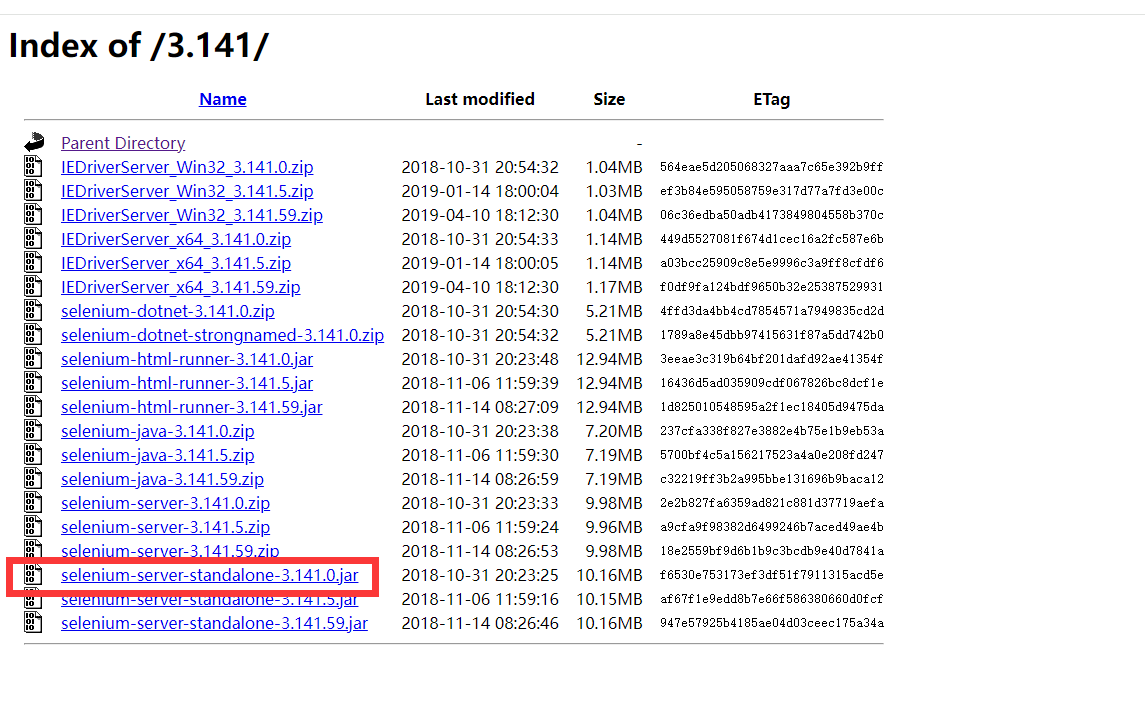
Task: Select date 2018-11-14 08:26:46
Action: 480,624
